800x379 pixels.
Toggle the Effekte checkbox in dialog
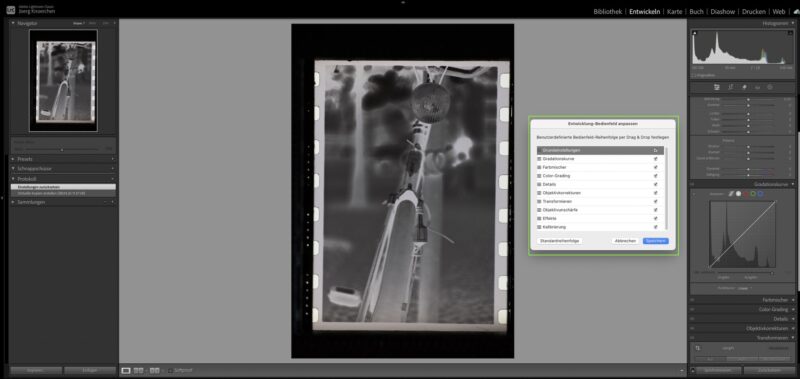click(655, 218)
